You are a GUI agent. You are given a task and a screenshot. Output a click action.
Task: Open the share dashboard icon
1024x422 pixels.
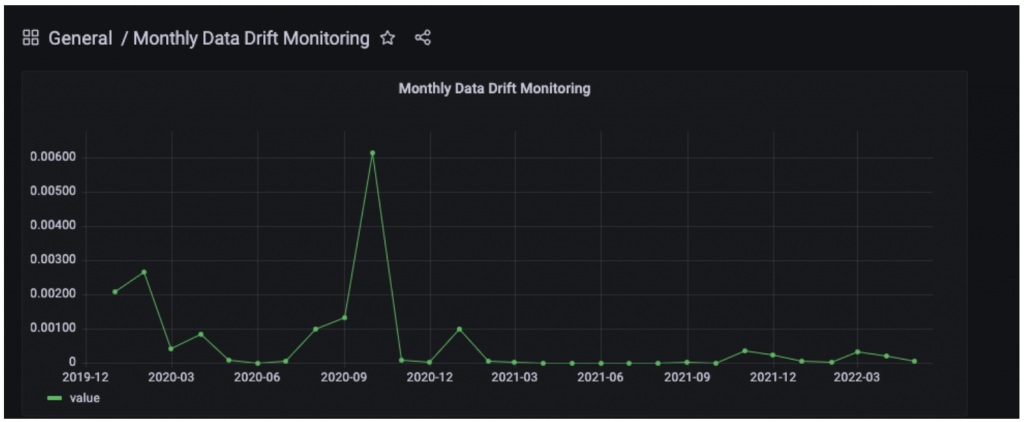point(422,39)
